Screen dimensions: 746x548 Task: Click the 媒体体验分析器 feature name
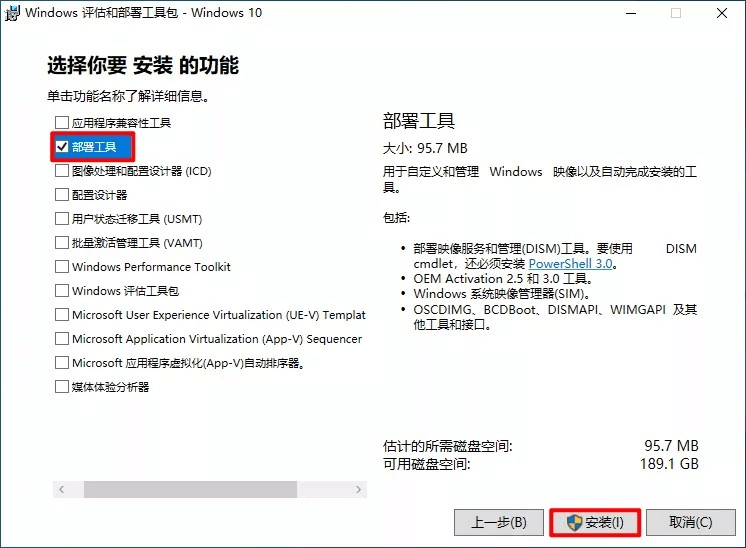[x=110, y=387]
